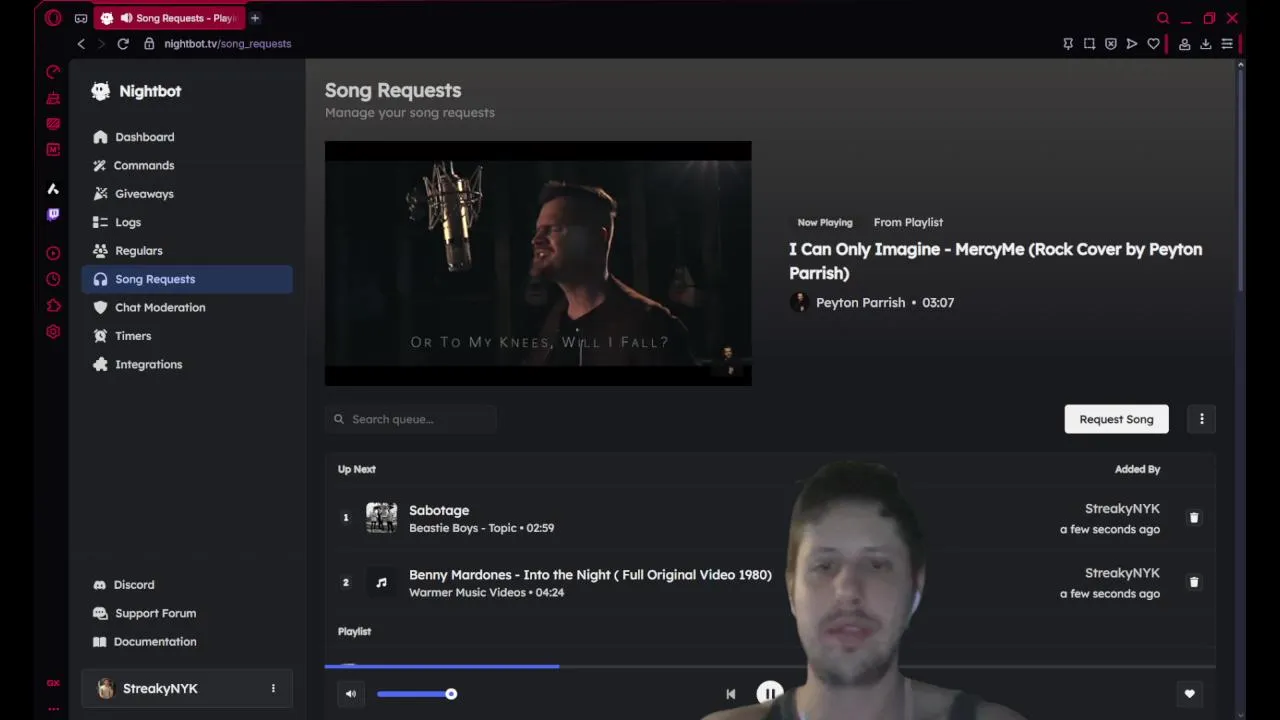
Task: Click the Request Song button
Action: point(1116,419)
